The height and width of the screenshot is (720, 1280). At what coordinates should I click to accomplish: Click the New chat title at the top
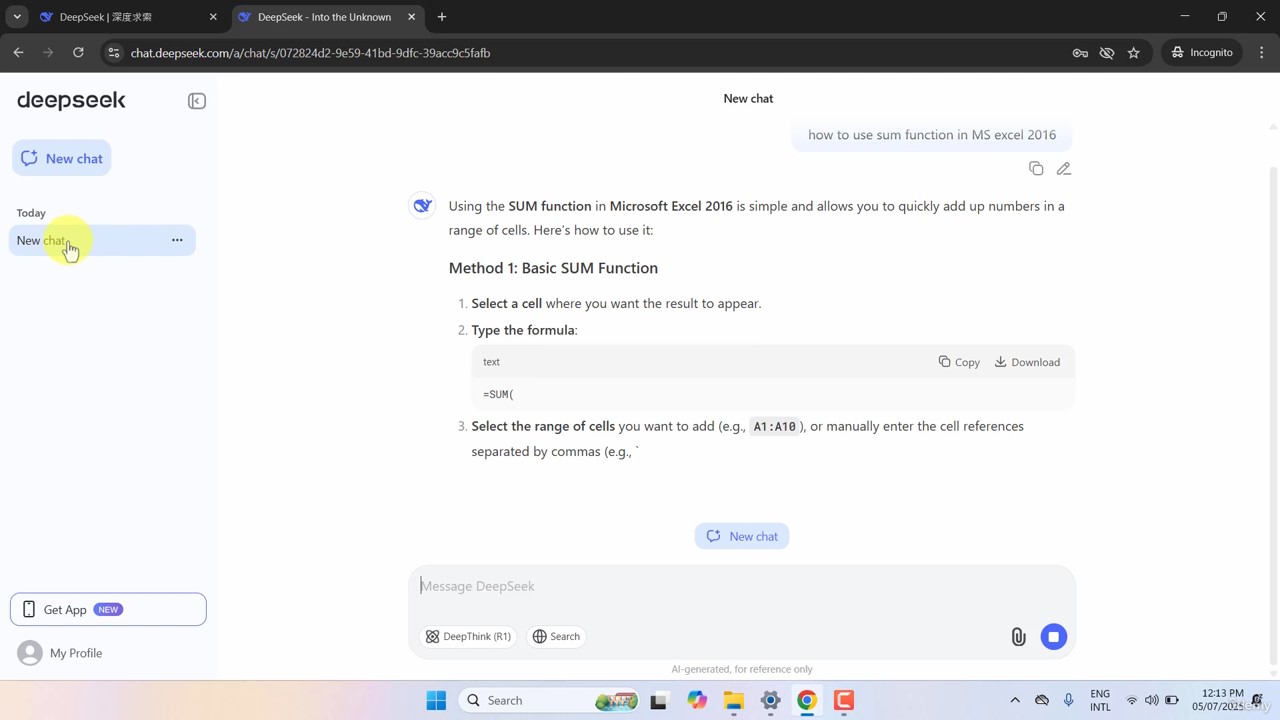pos(748,98)
